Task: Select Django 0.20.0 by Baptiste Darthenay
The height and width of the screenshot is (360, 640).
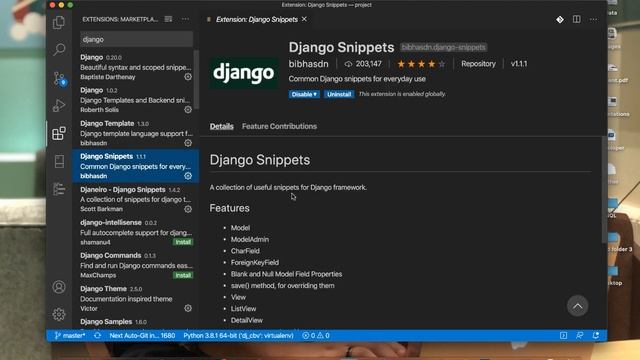Action: click(x=136, y=67)
